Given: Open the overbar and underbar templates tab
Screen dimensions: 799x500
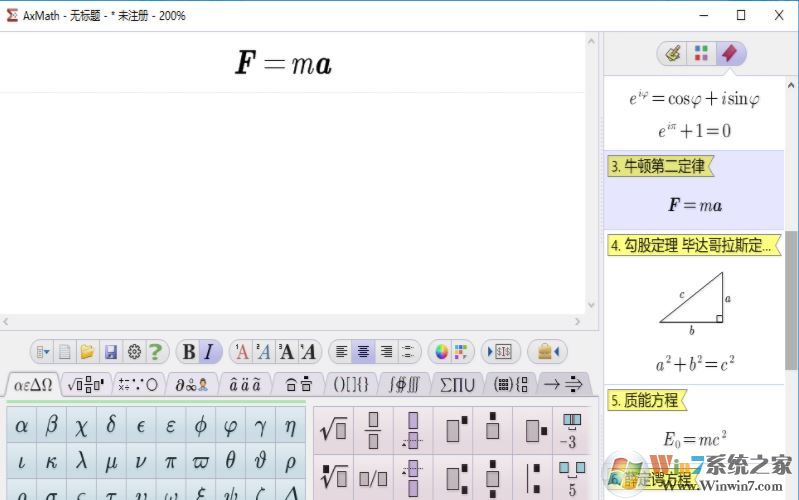Looking at the screenshot, I should pyautogui.click(x=299, y=385).
